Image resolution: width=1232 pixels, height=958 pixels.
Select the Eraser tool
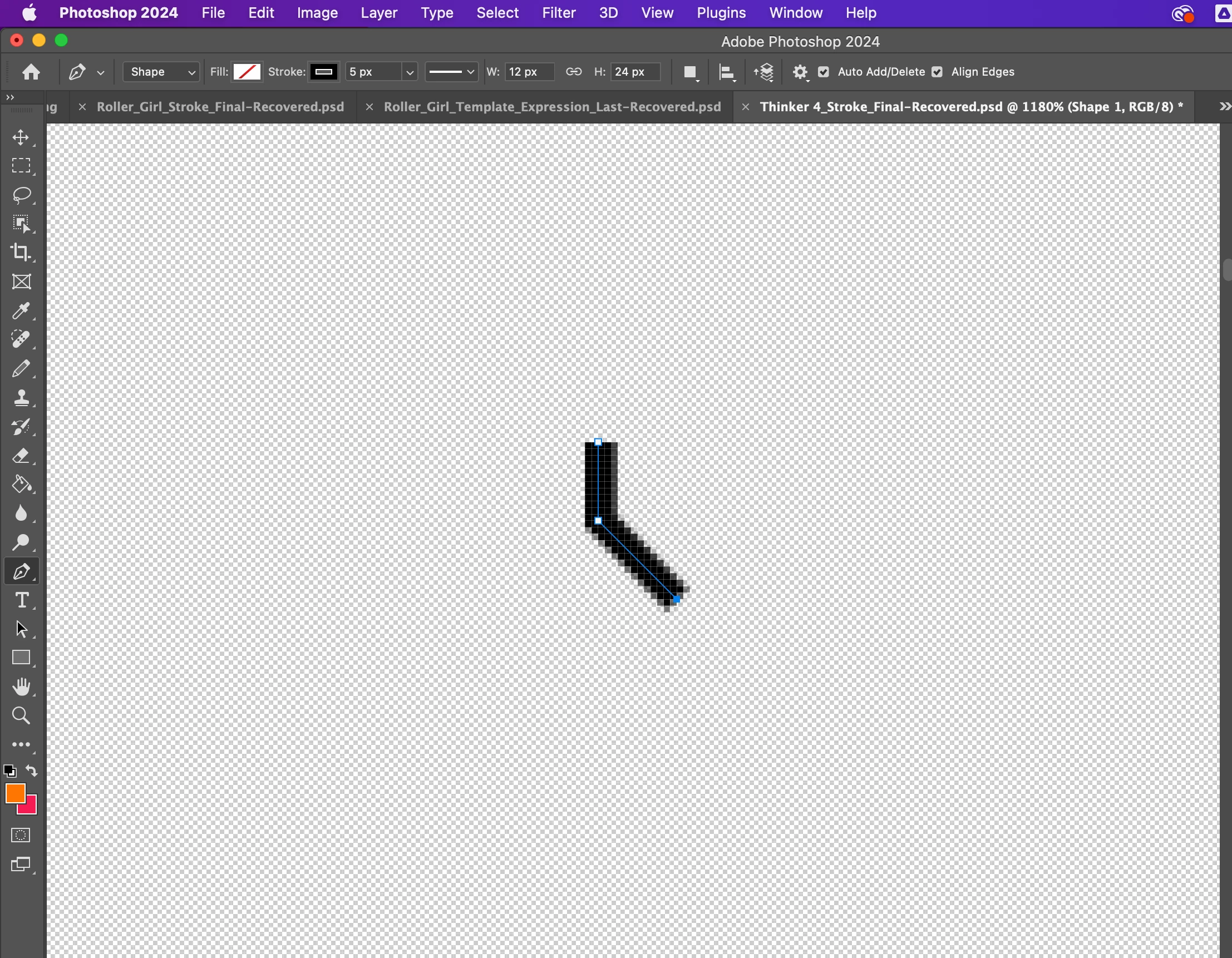point(21,456)
